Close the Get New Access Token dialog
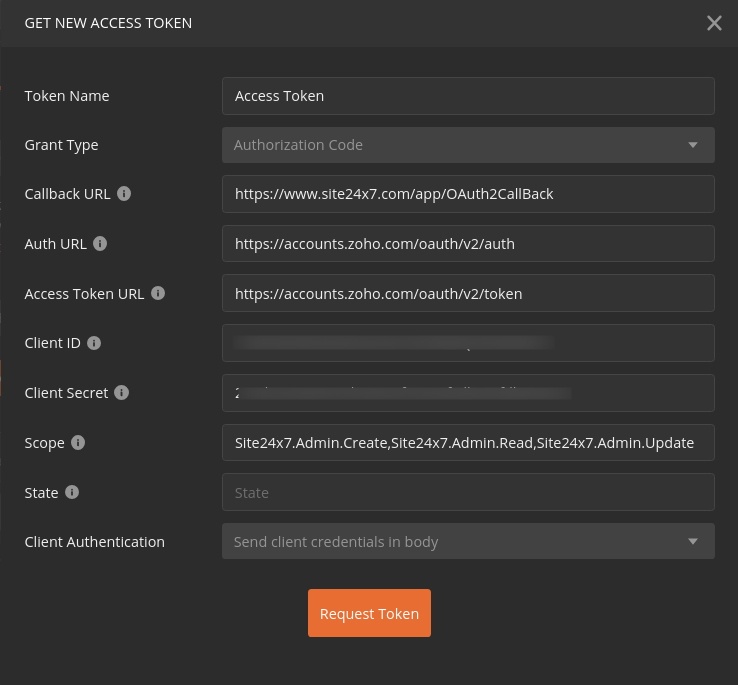Image resolution: width=738 pixels, height=685 pixels. pyautogui.click(x=714, y=23)
